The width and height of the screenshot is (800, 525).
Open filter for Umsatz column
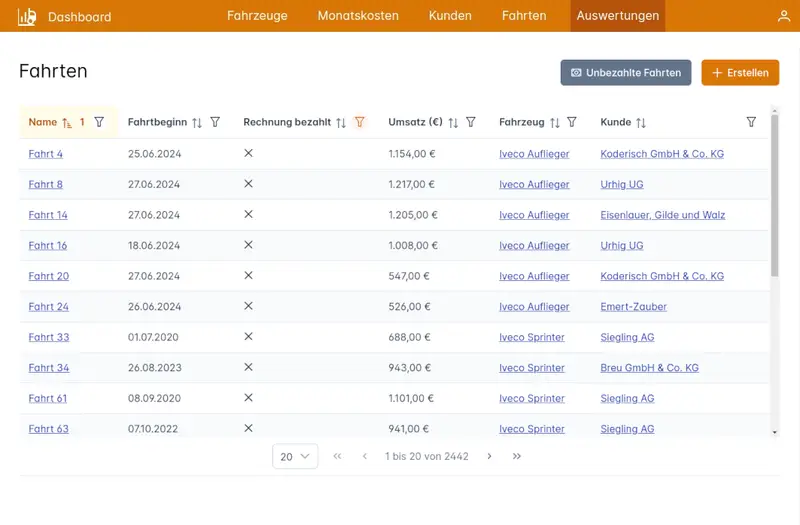[471, 122]
